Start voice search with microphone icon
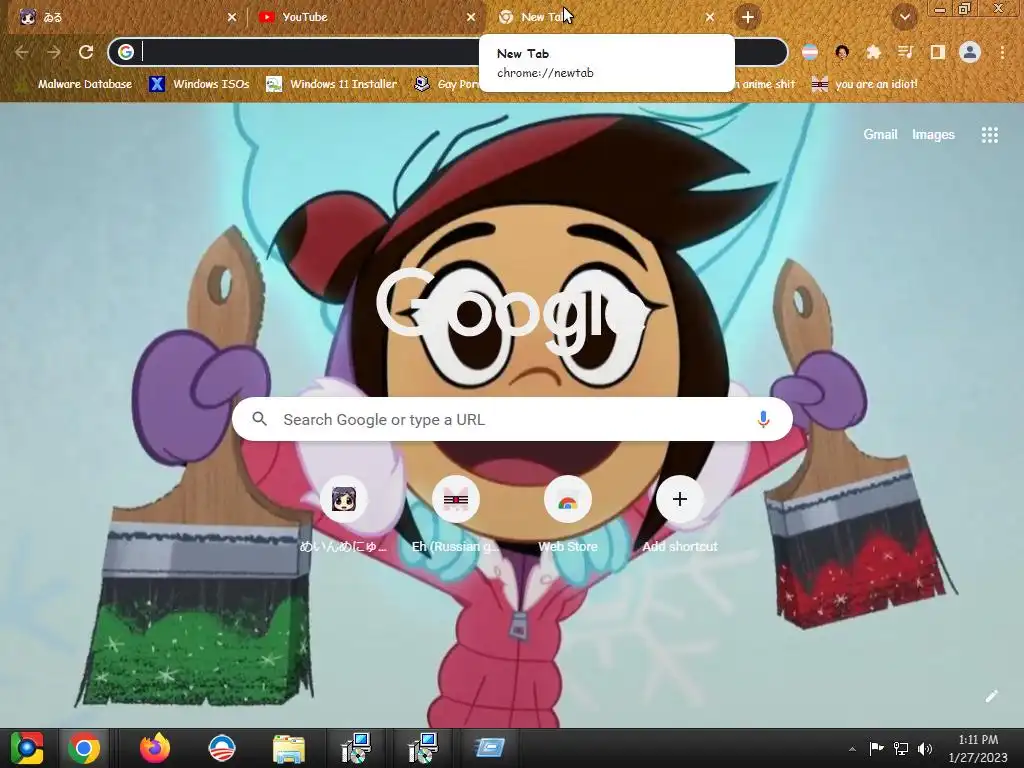 [763, 419]
